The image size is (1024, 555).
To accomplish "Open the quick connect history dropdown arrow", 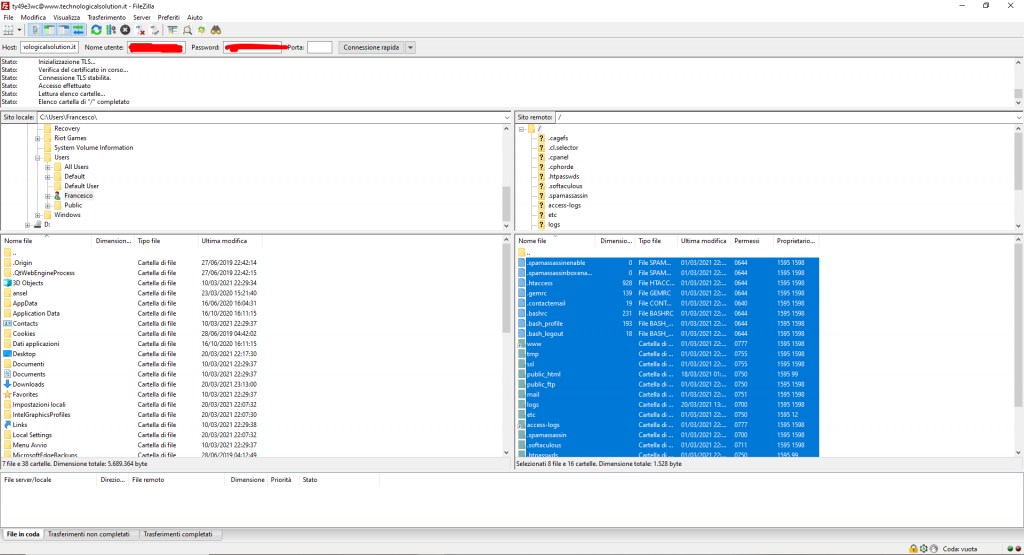I will [411, 48].
